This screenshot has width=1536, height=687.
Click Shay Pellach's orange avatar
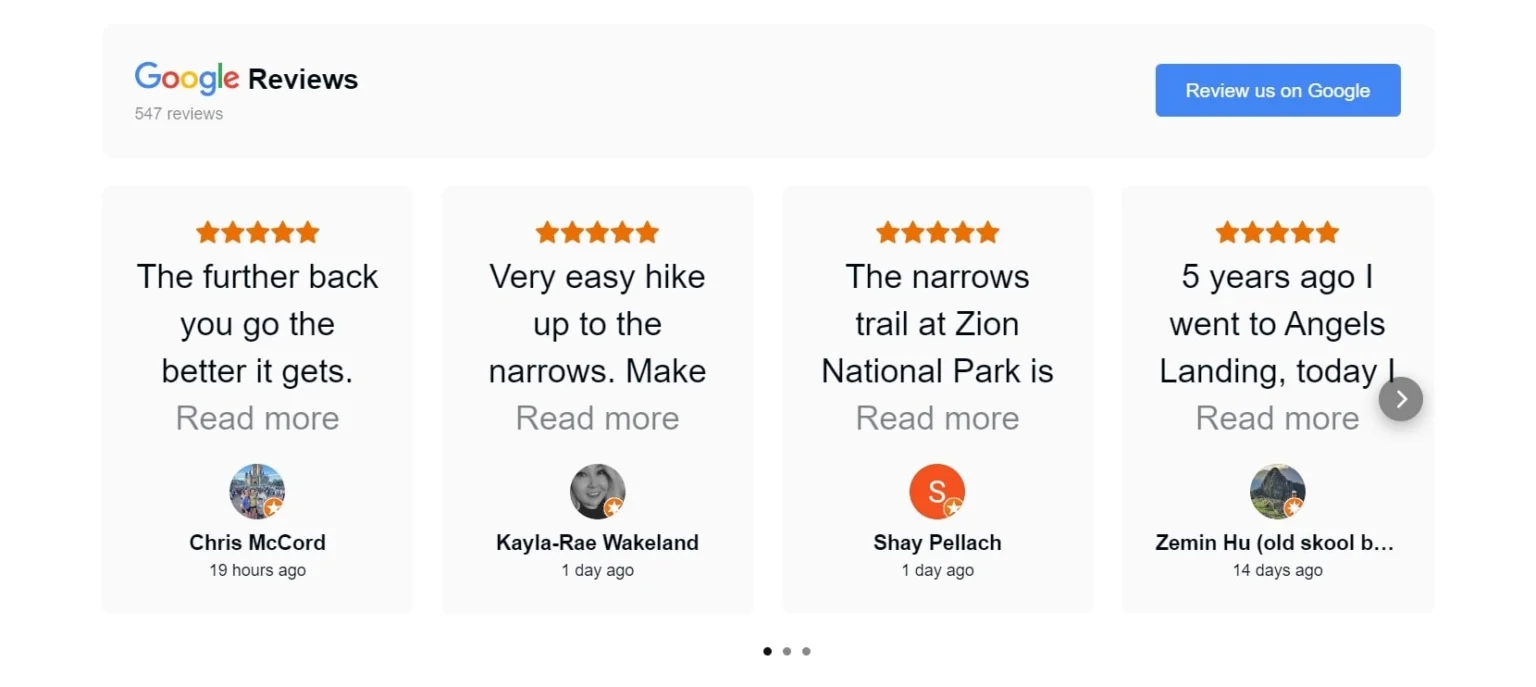[x=937, y=491]
